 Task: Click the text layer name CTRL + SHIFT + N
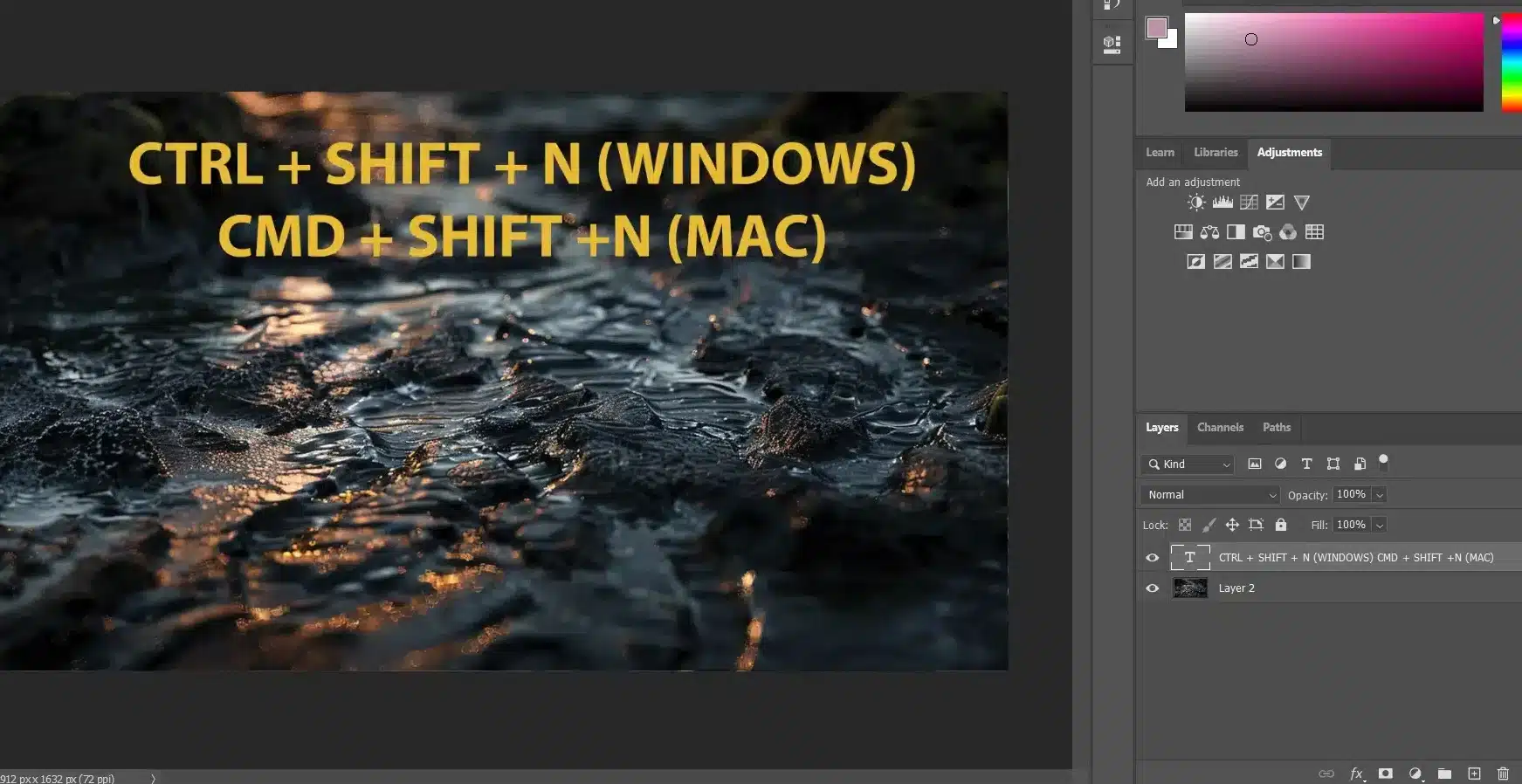click(1356, 558)
